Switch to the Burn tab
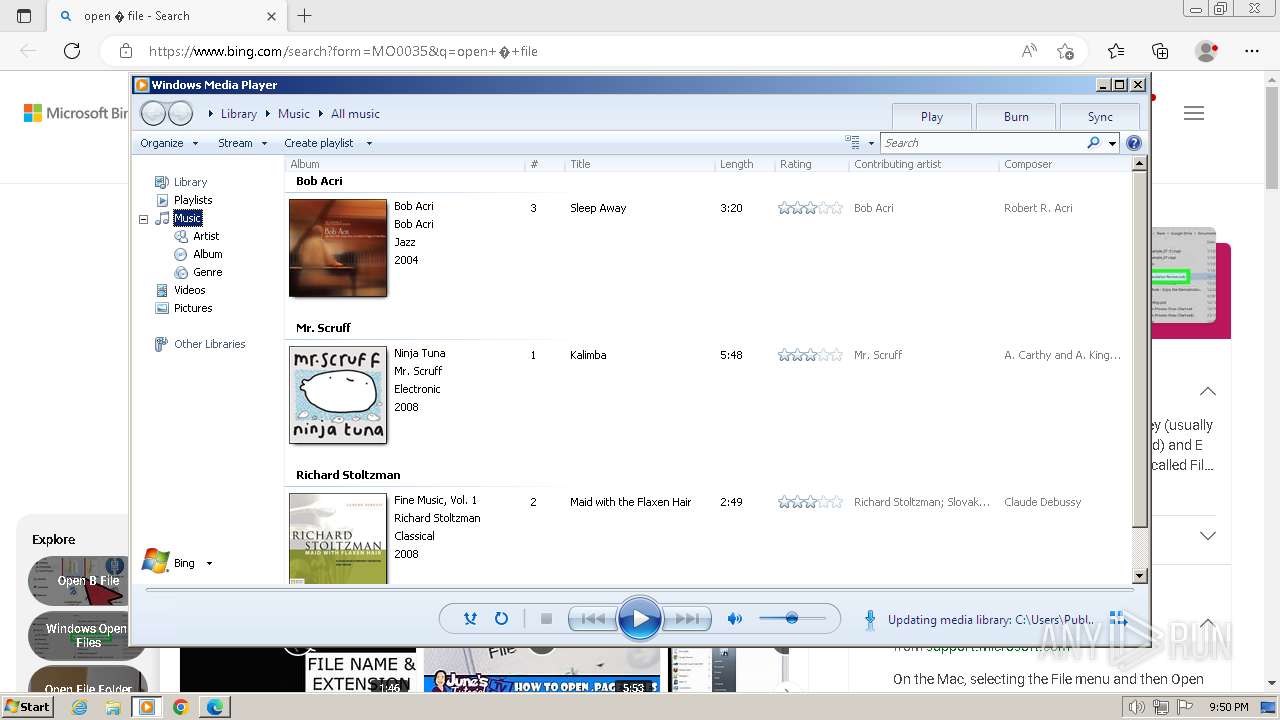1280x720 pixels. point(1016,116)
